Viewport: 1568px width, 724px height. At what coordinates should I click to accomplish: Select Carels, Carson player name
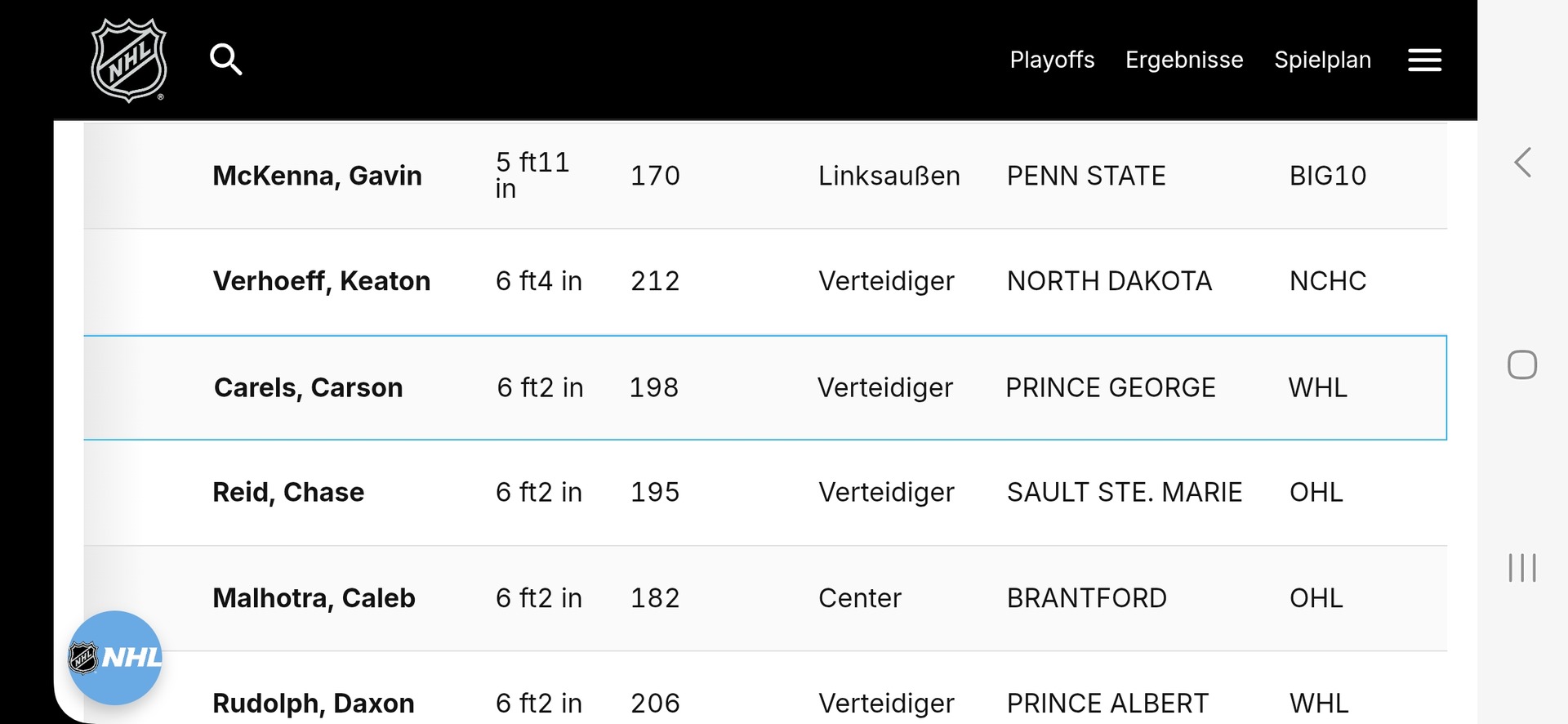point(308,387)
